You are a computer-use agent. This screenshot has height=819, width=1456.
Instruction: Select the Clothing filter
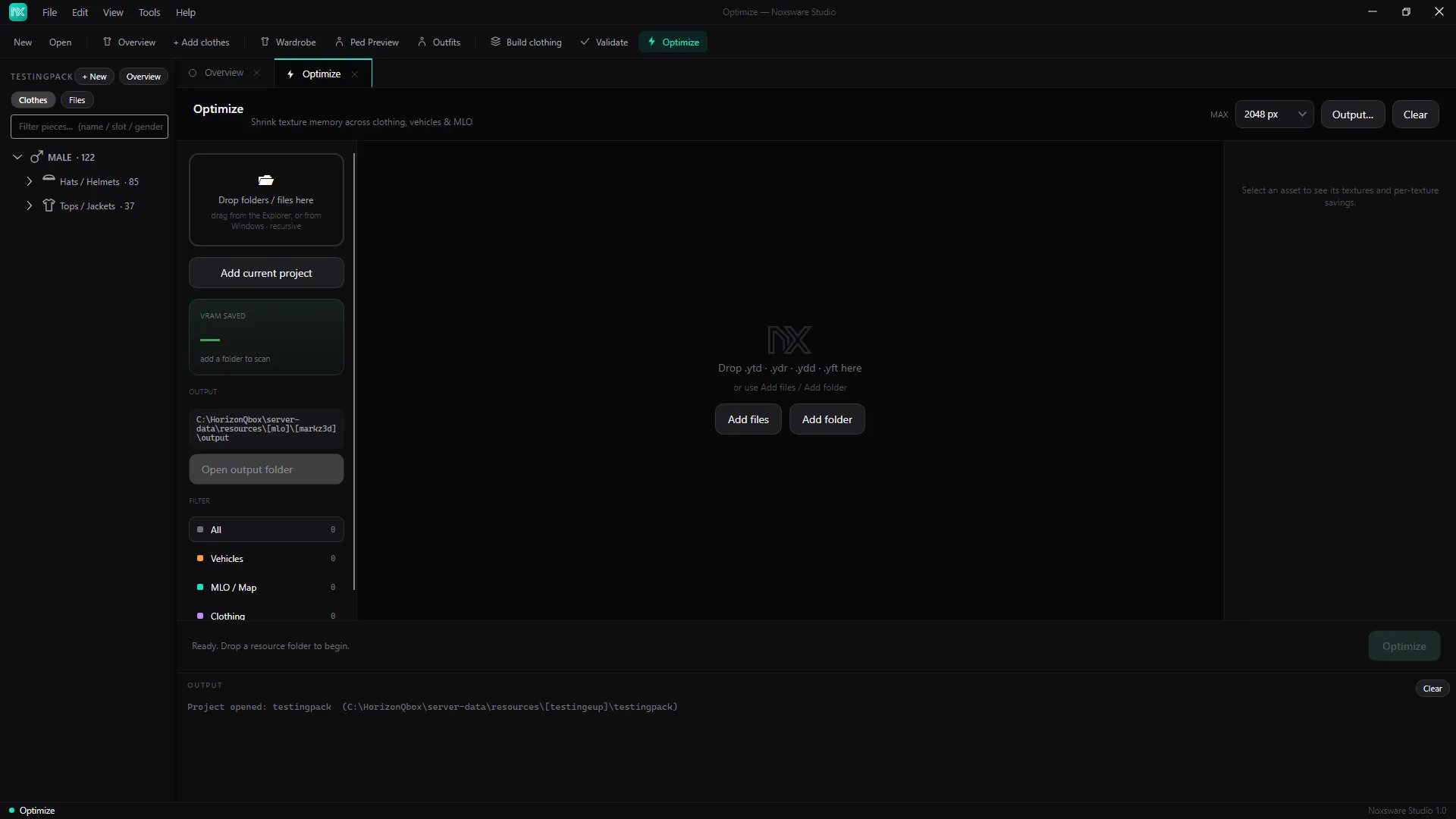pyautogui.click(x=266, y=615)
